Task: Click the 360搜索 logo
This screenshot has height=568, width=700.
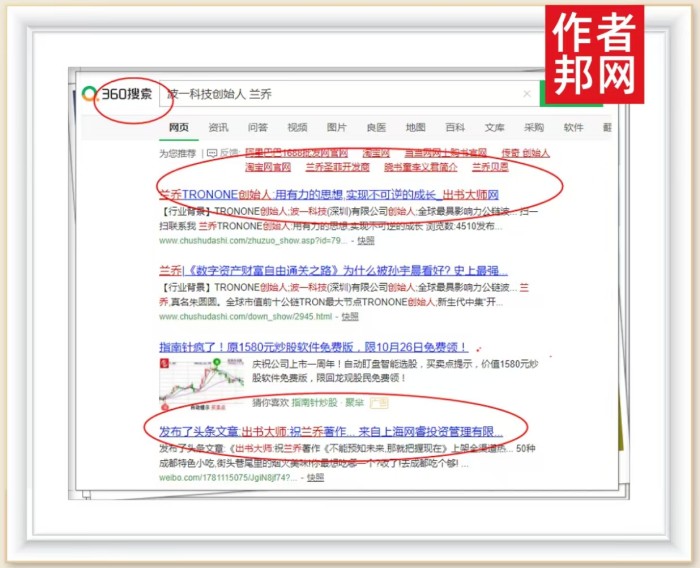Action: [118, 95]
